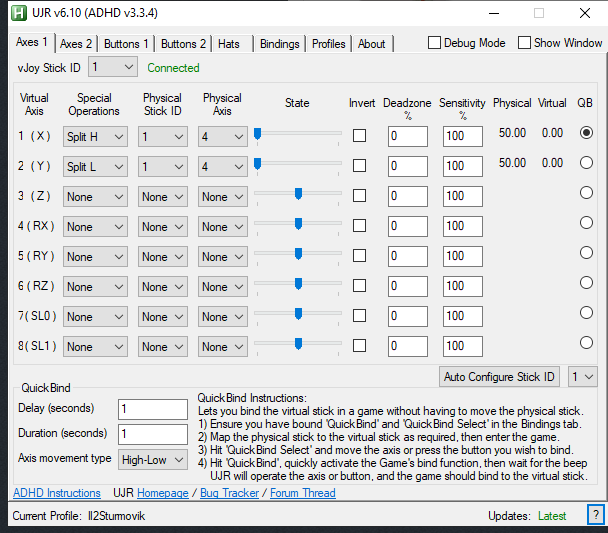
Task: Open the dropdown beside Auto Configure Stick ID
Action: click(x=582, y=376)
